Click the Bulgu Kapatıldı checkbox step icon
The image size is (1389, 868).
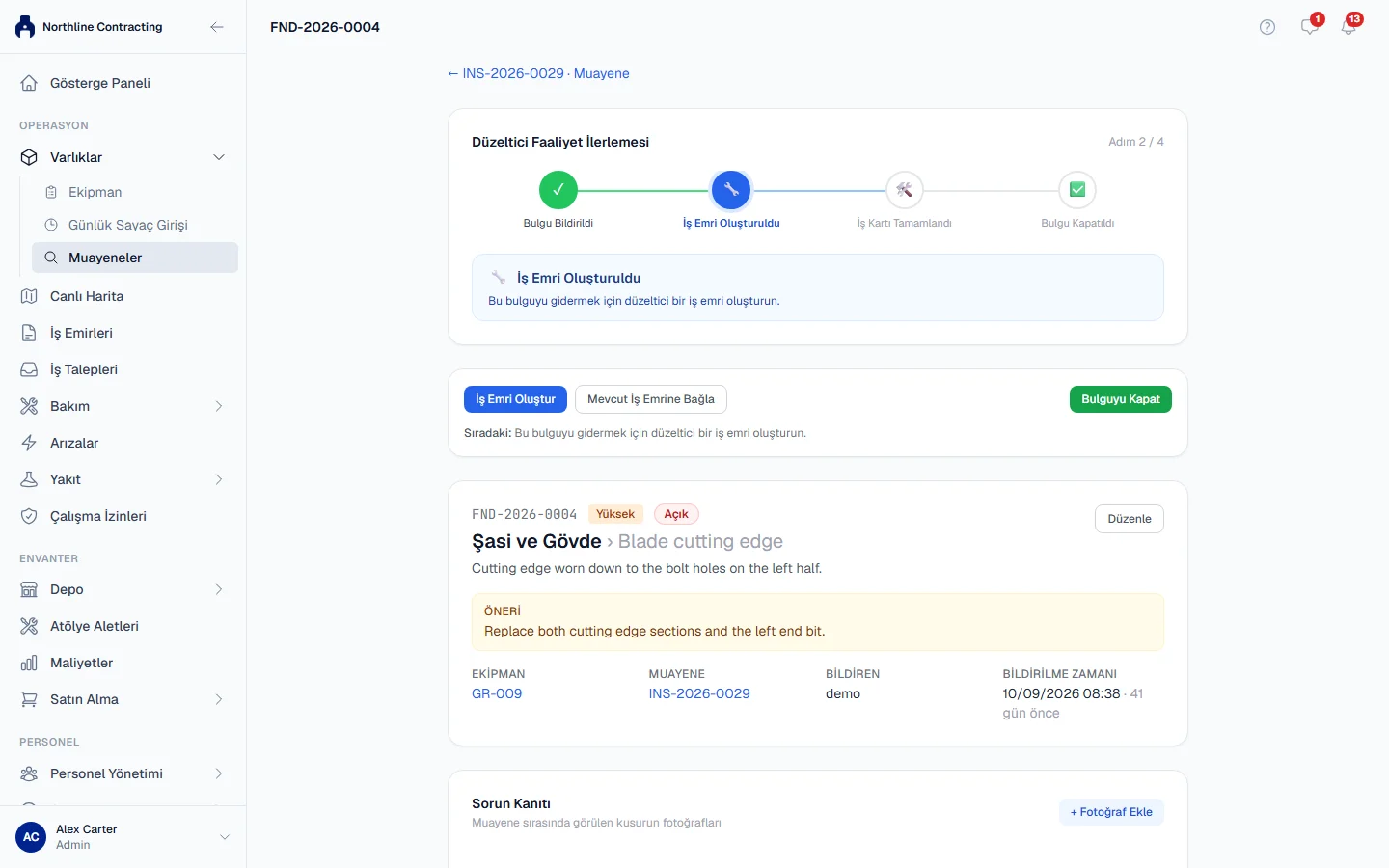1077,190
